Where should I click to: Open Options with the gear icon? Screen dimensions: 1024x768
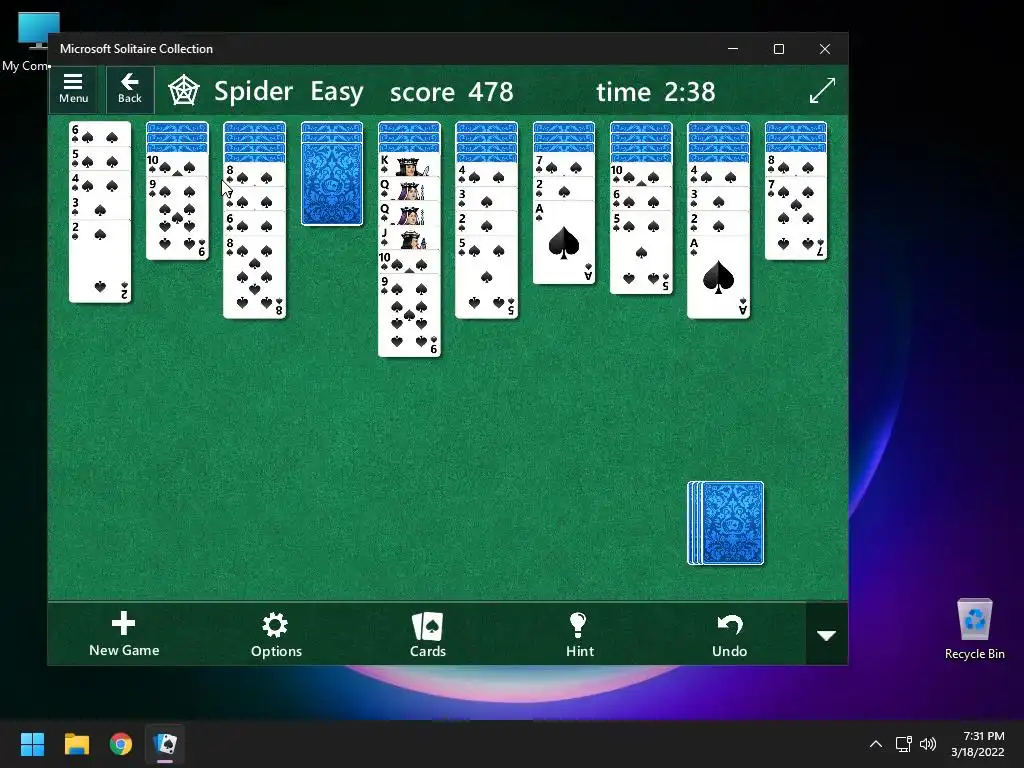tap(276, 633)
